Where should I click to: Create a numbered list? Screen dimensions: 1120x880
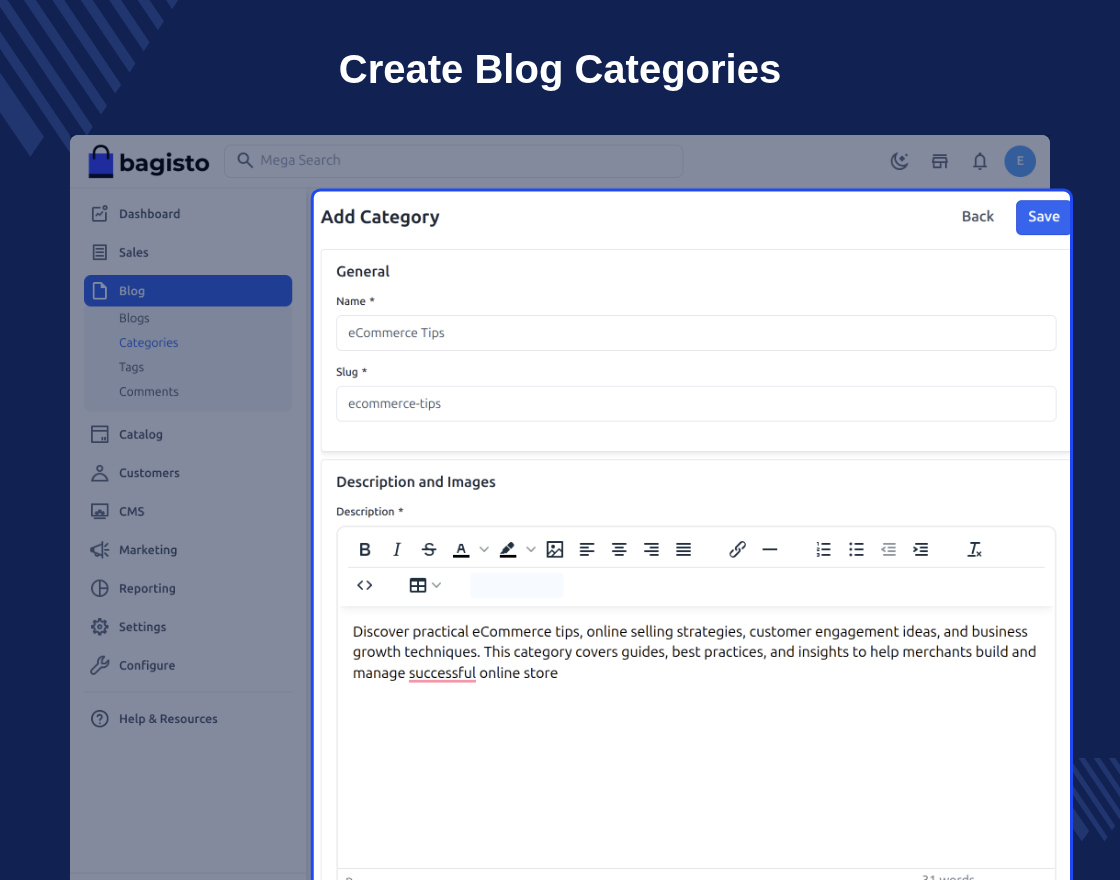point(824,549)
